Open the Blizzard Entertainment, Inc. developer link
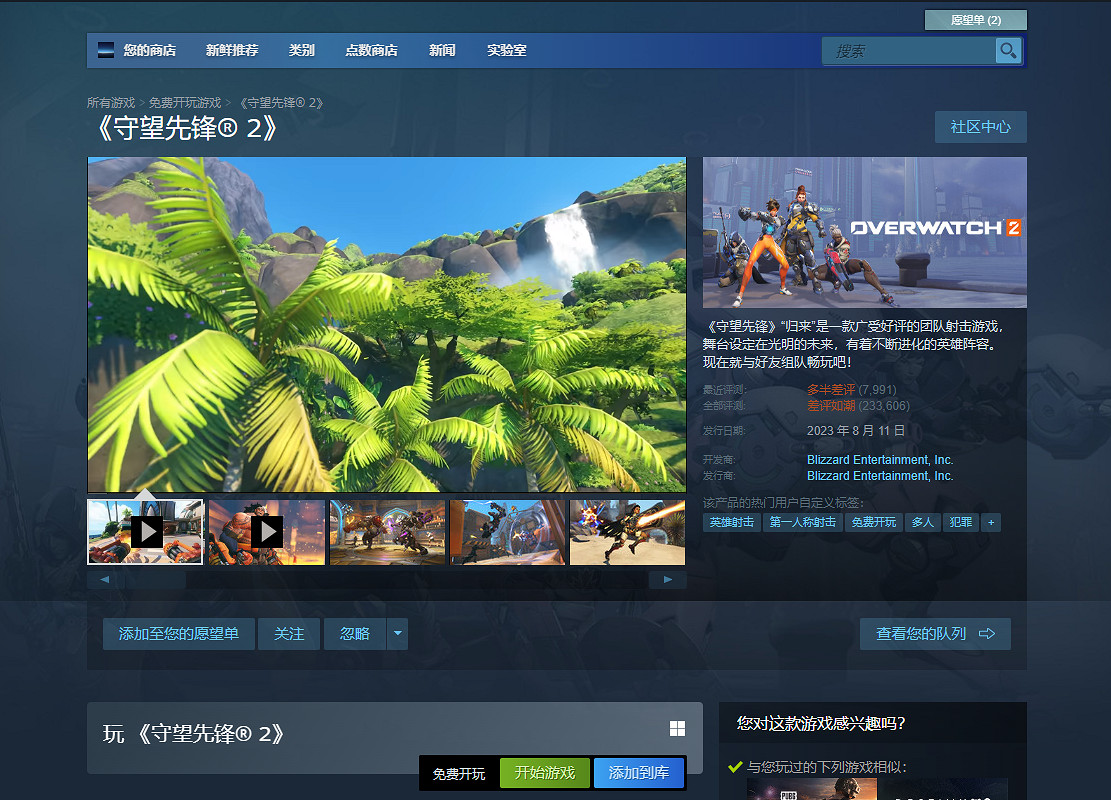Screen dimensions: 1111x800 pos(879,459)
